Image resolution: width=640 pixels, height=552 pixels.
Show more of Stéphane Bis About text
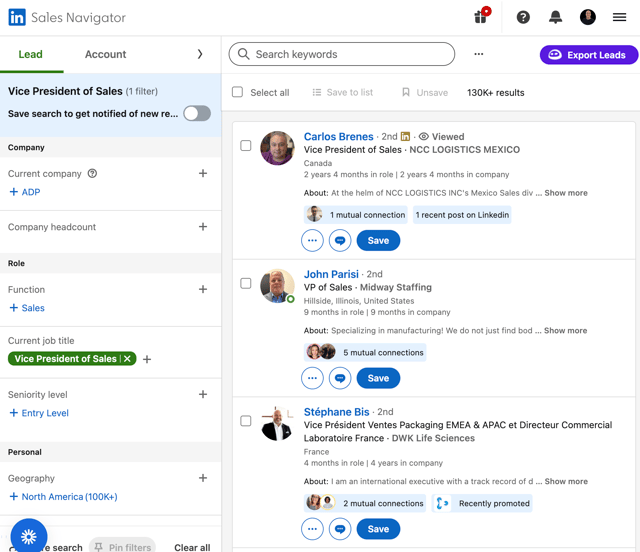pos(566,481)
